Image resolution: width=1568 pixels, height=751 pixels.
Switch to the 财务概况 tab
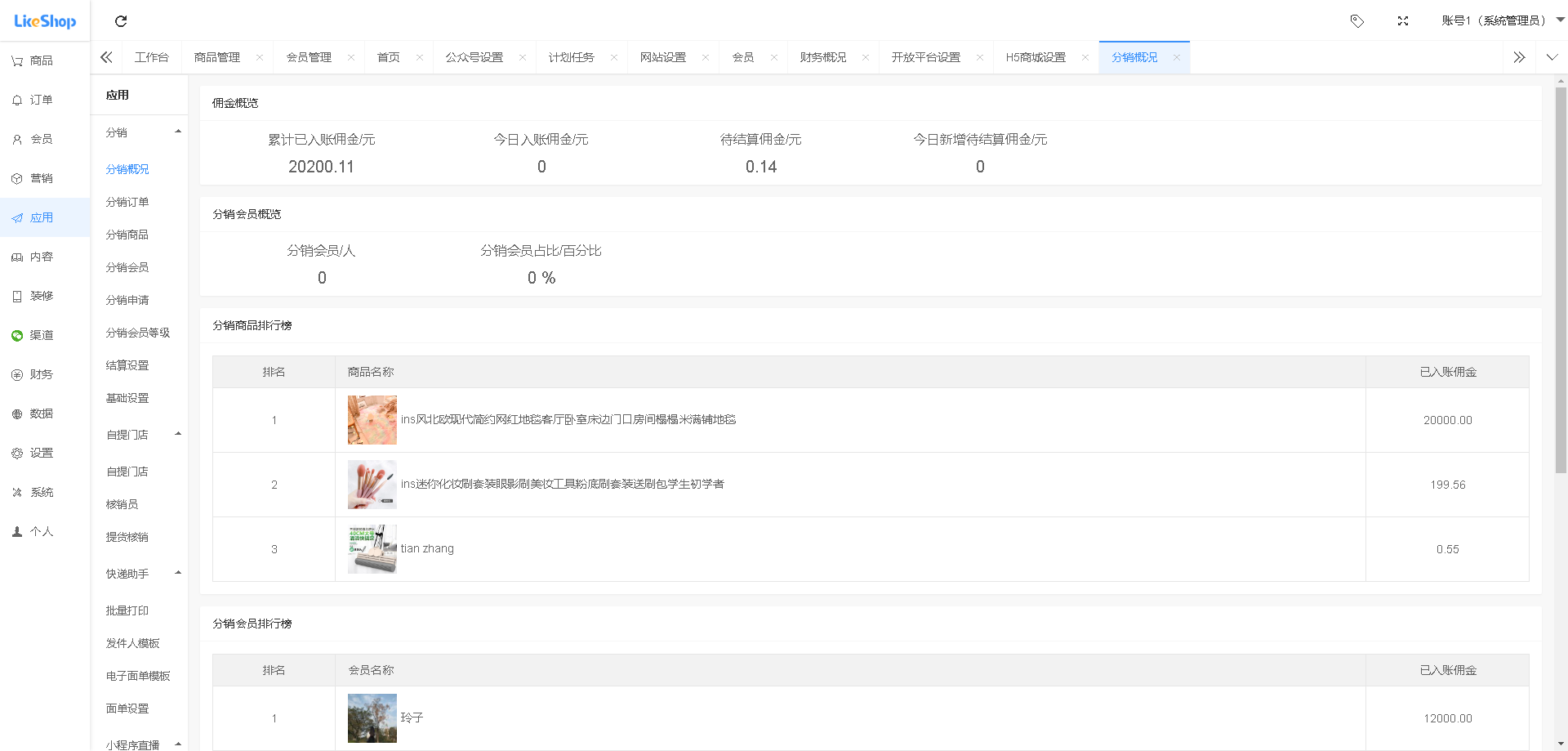823,56
